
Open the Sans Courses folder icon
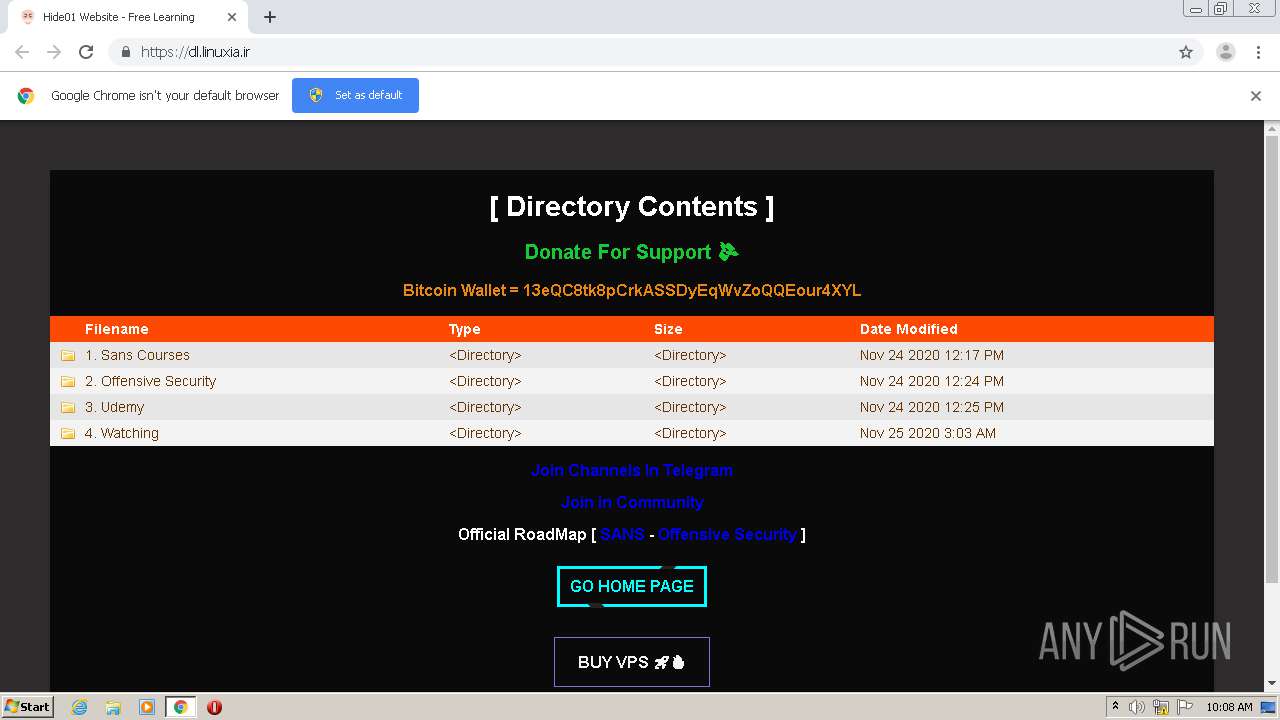[68, 355]
